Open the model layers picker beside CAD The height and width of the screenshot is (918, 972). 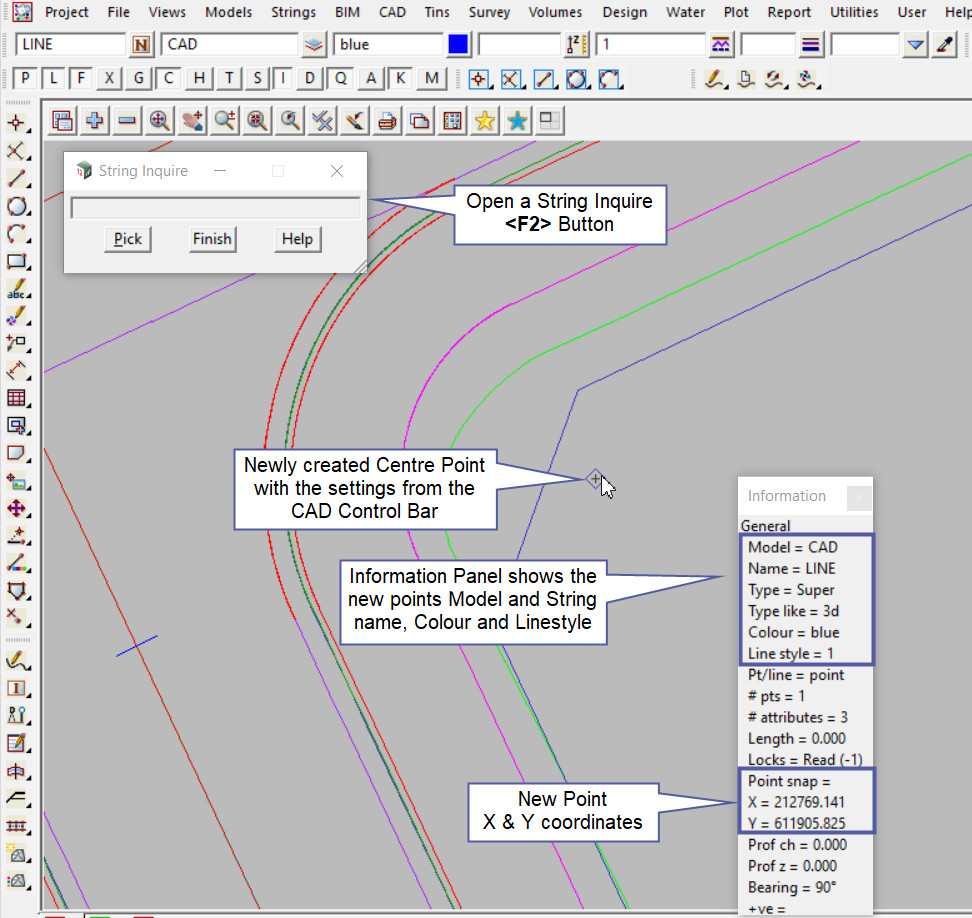pos(314,45)
